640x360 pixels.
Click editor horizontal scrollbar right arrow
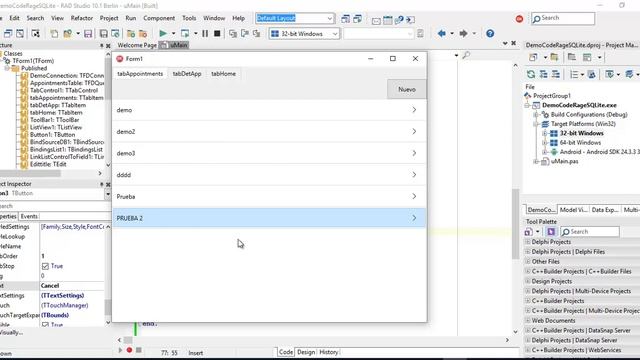pyautogui.click(x=507, y=340)
